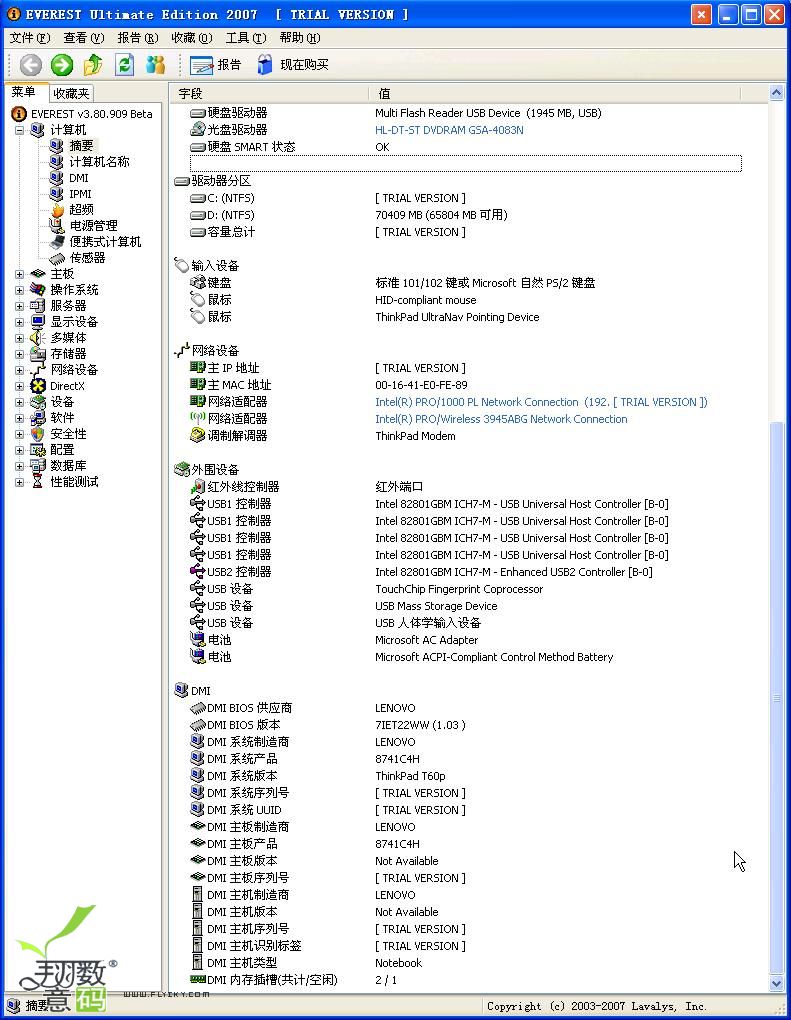Select the ThinkPad UltraNav Pointing Device text

(x=457, y=317)
